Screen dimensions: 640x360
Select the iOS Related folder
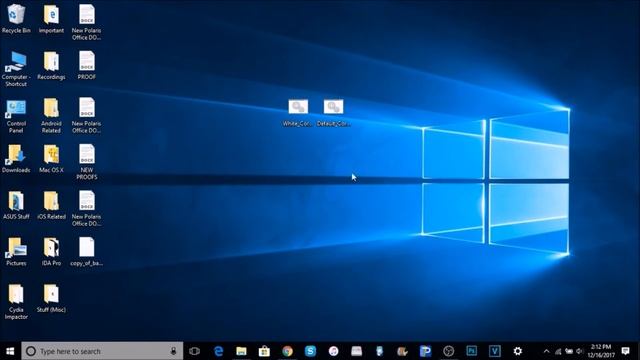51,205
